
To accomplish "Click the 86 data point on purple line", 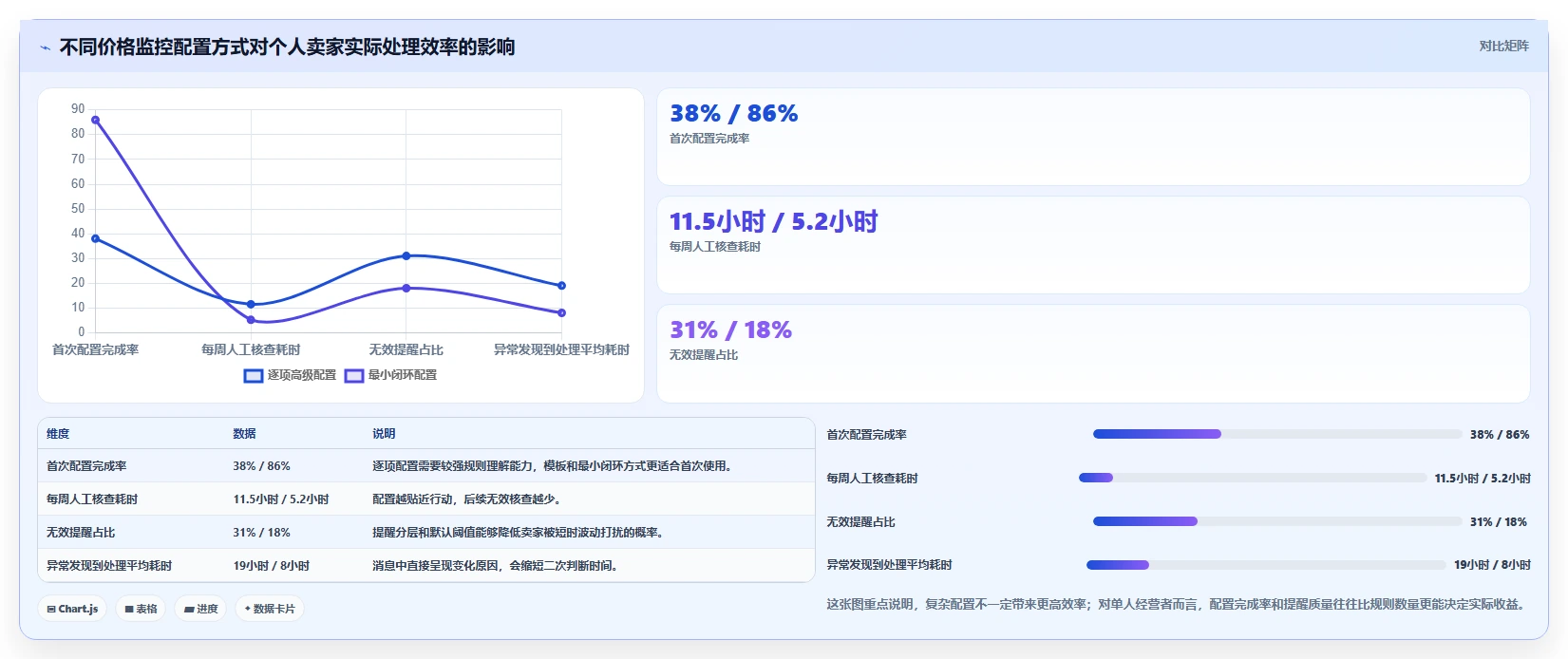I will 96,121.
